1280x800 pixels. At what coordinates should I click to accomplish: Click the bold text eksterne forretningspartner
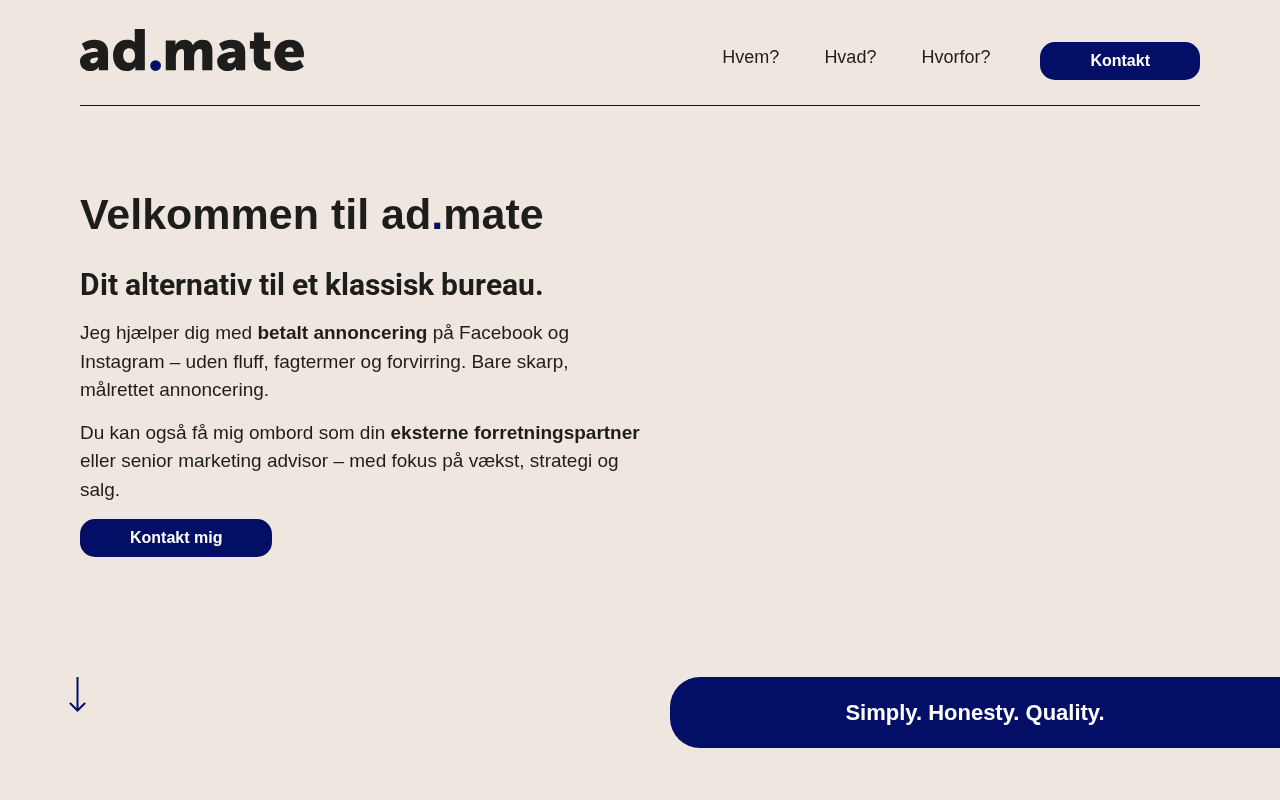click(x=514, y=433)
